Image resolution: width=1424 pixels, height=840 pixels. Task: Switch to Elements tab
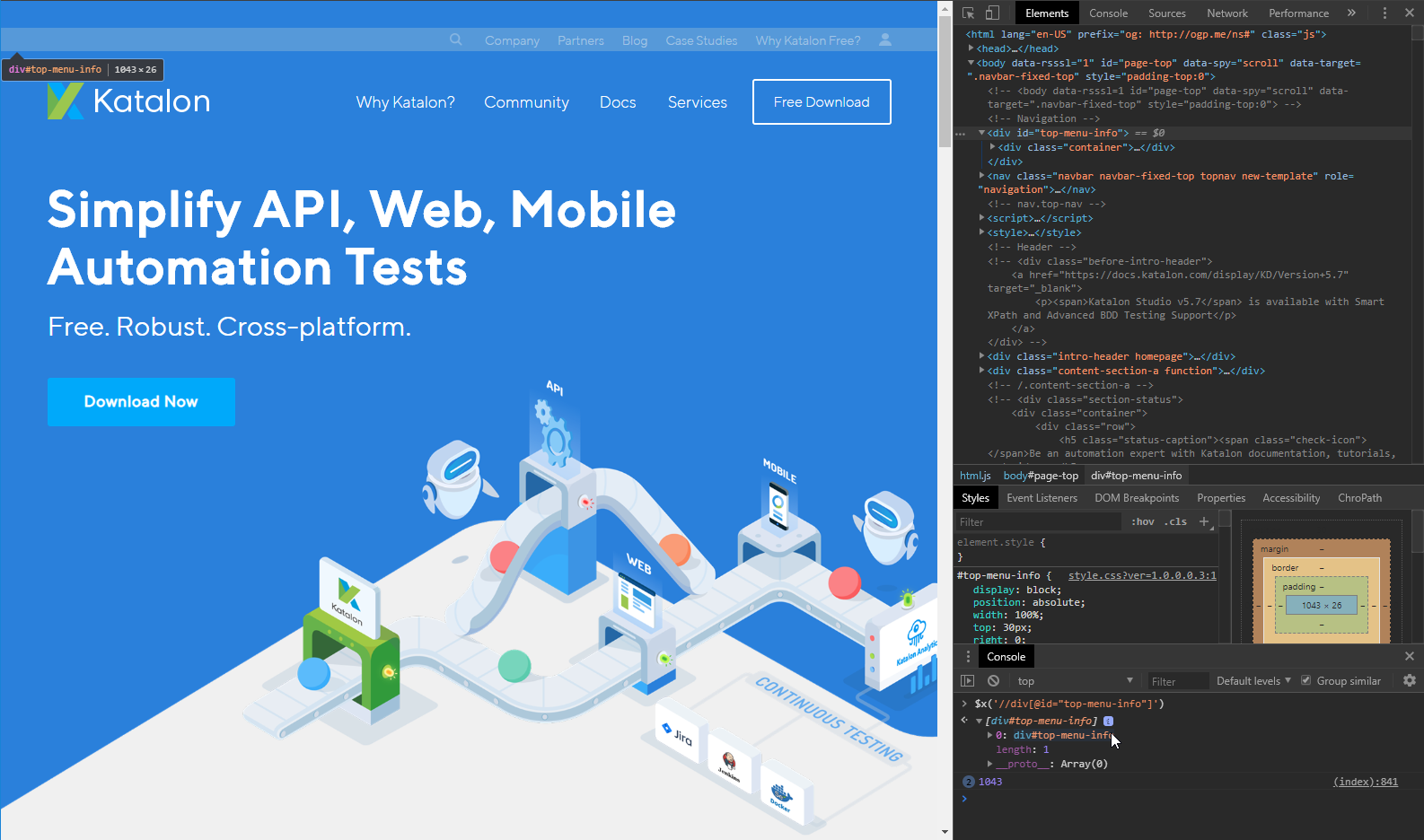coord(1047,13)
